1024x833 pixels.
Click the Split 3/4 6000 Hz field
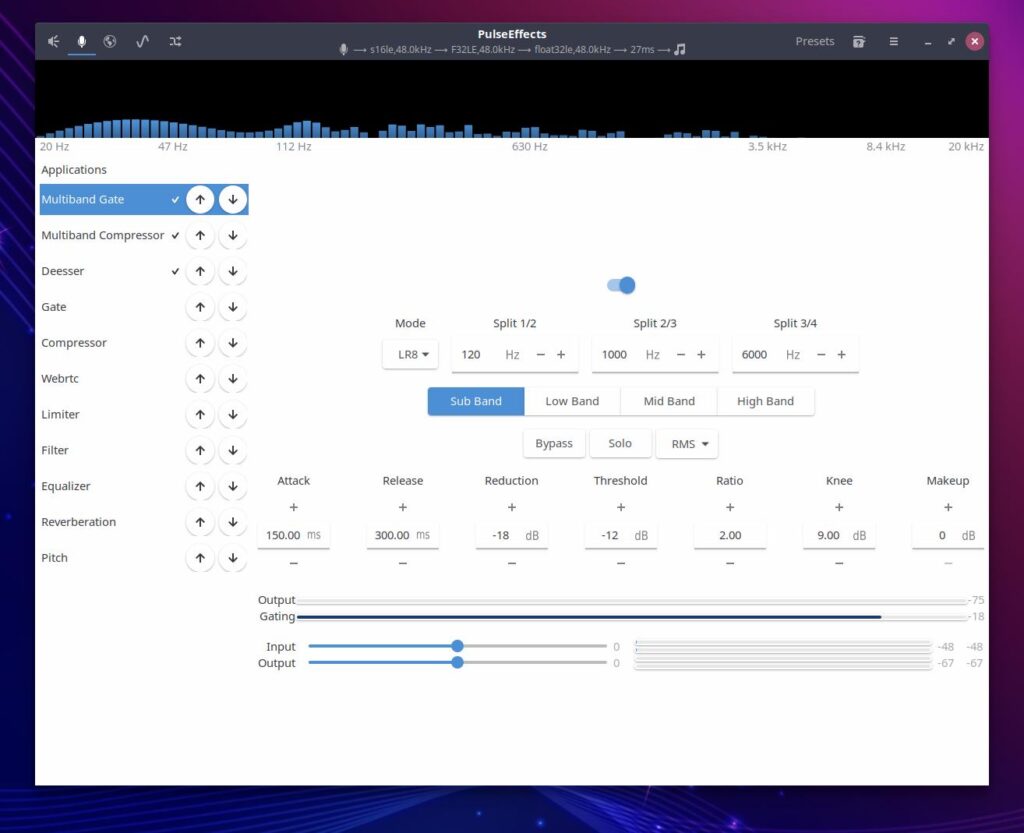(795, 354)
